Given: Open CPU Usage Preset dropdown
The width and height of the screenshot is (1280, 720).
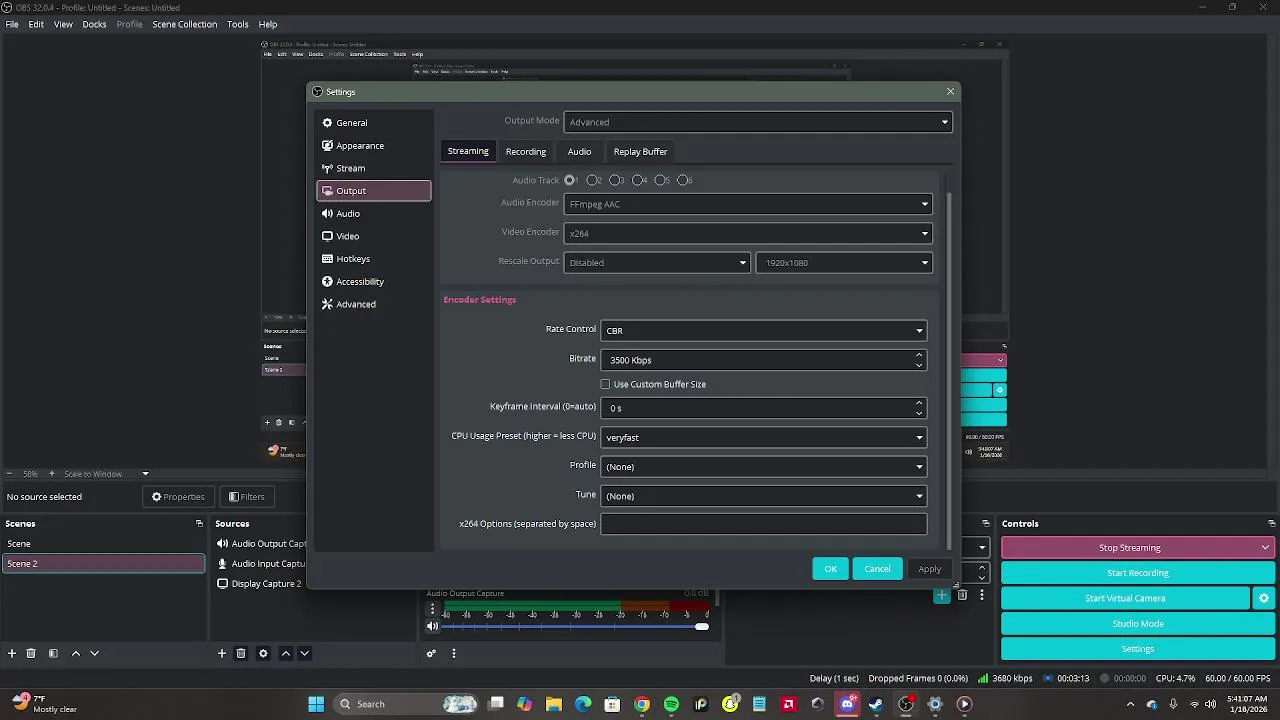Looking at the screenshot, I should pyautogui.click(x=763, y=437).
